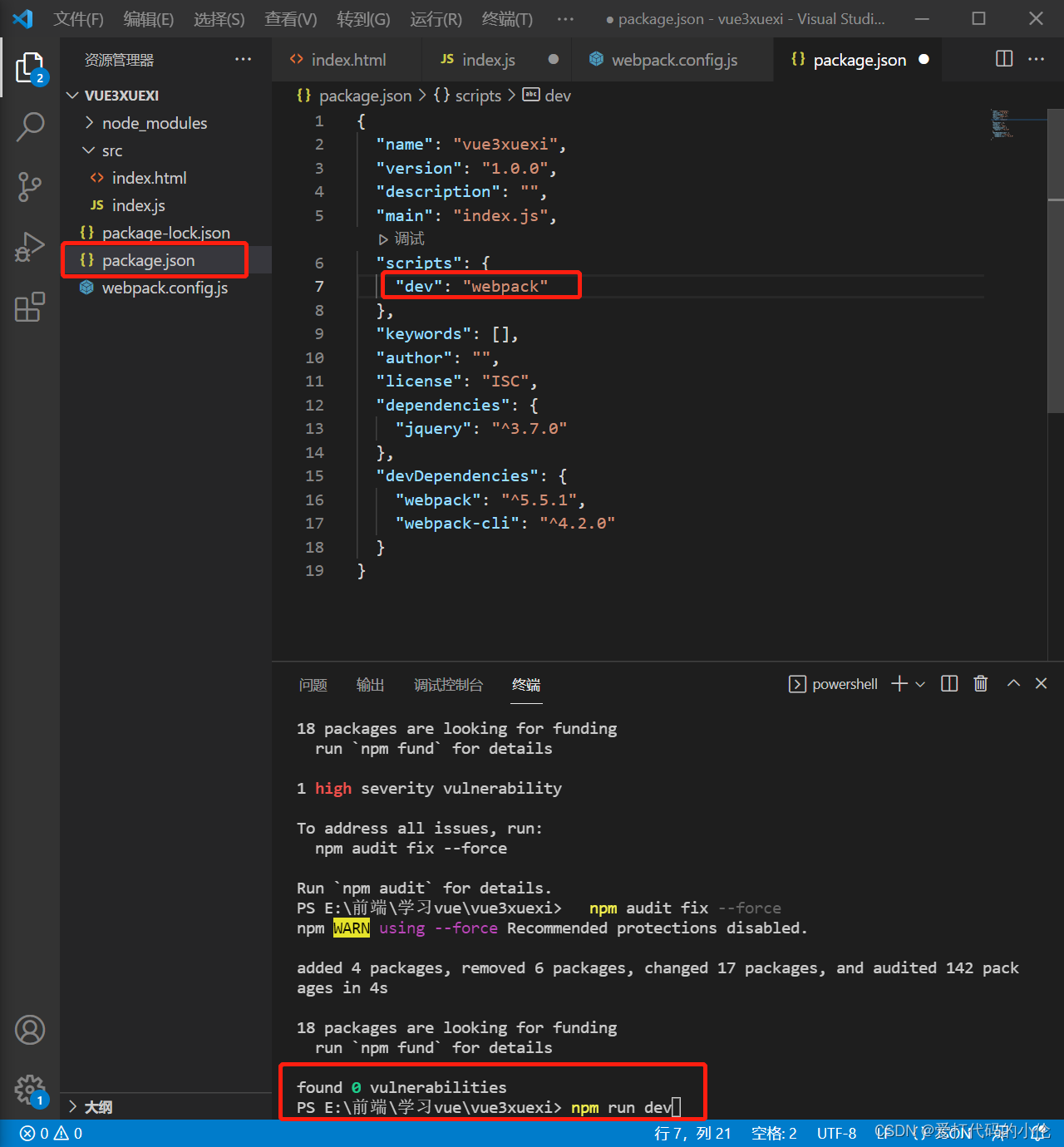Close the terminal panel
Viewport: 1064px width, 1147px height.
1041,683
